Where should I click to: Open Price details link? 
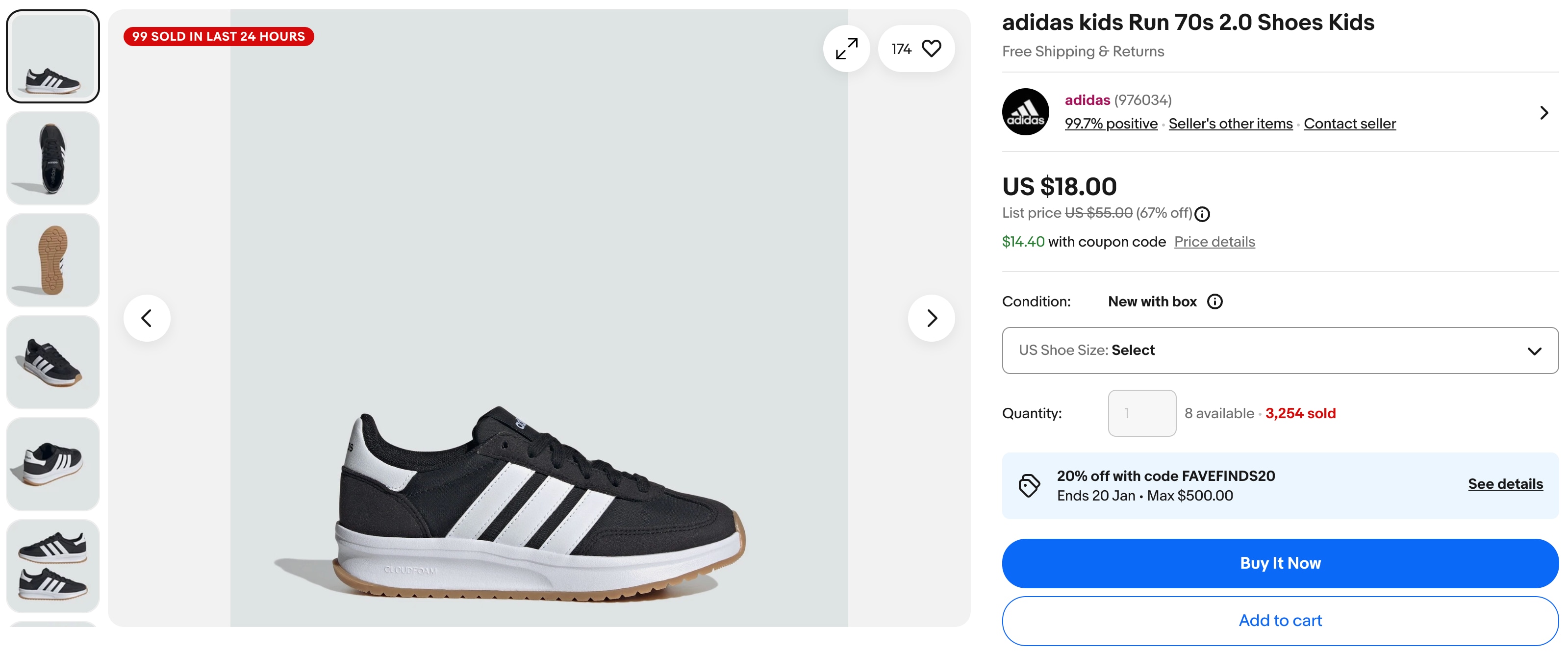click(x=1214, y=242)
